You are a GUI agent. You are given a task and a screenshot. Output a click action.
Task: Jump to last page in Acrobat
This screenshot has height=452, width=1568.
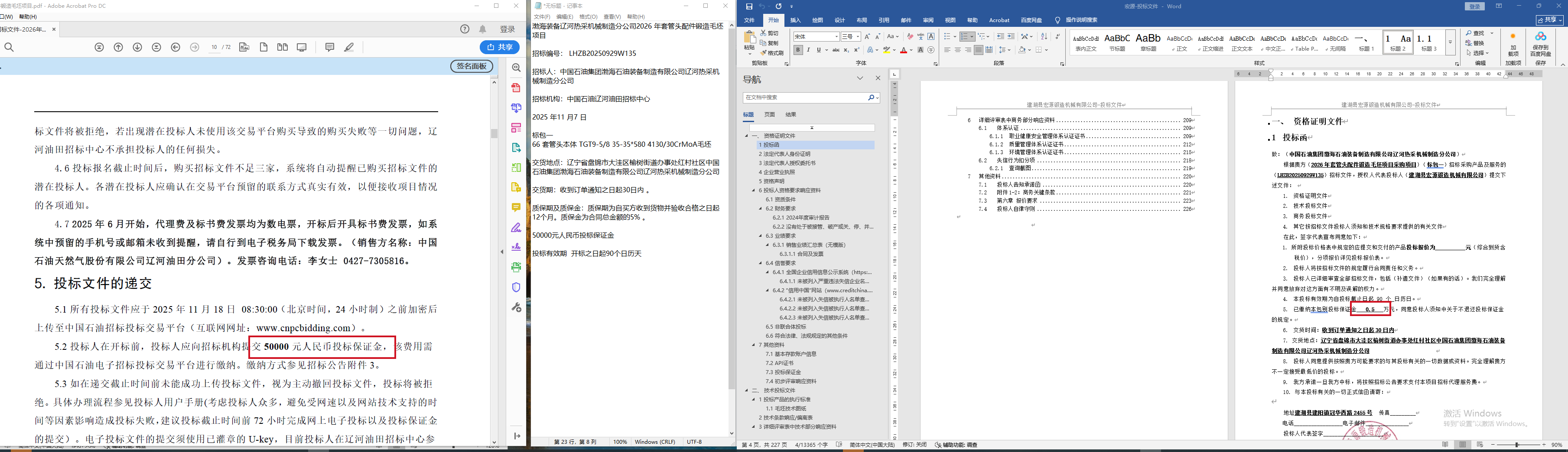tap(156, 48)
